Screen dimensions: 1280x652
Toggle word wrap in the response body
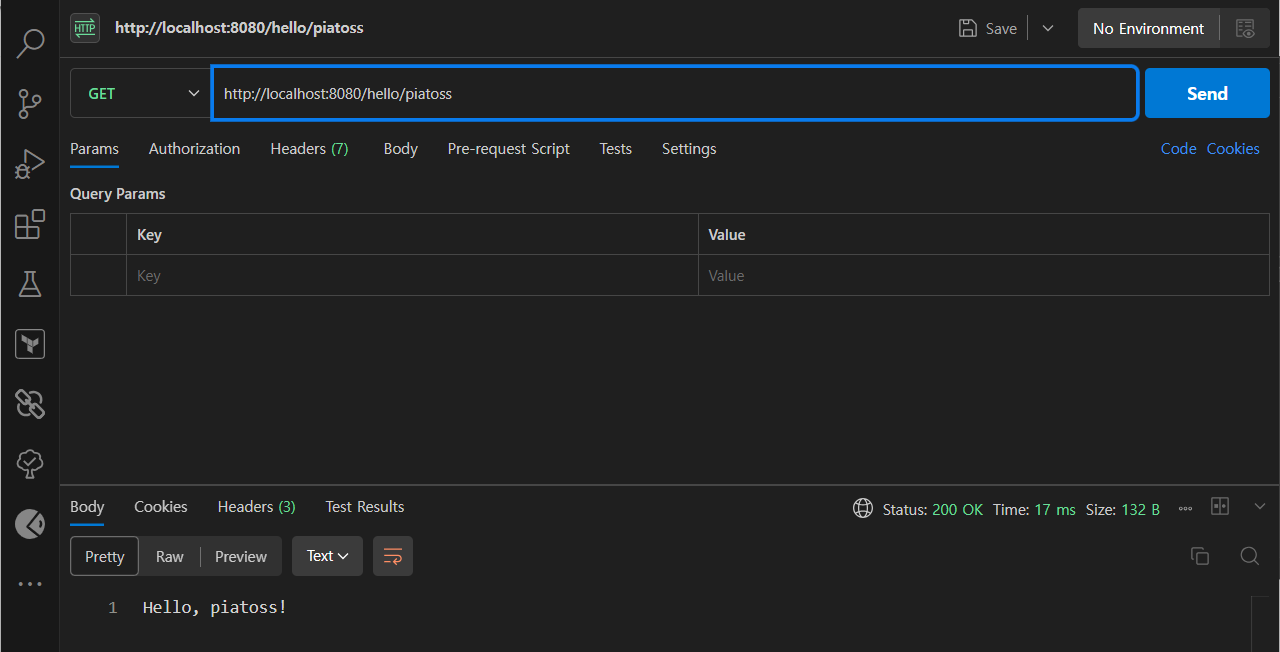coord(393,556)
